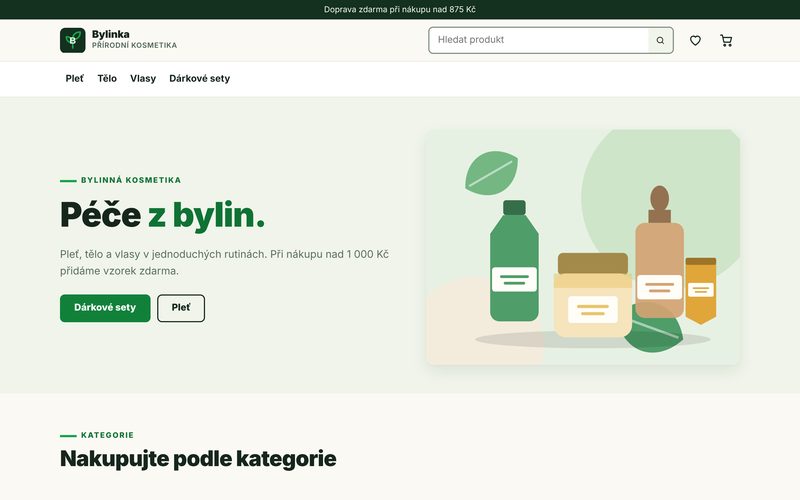
Task: Click the free shipping announcement banner
Action: [x=400, y=9]
